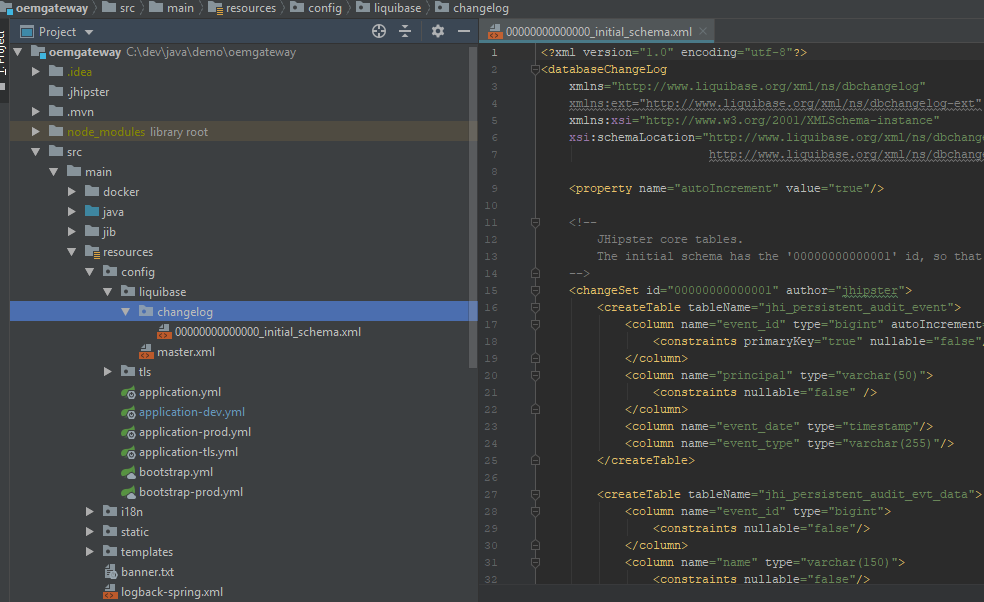Screen dimensions: 984x602
Task: Expand the tls folder
Action: click(x=108, y=372)
